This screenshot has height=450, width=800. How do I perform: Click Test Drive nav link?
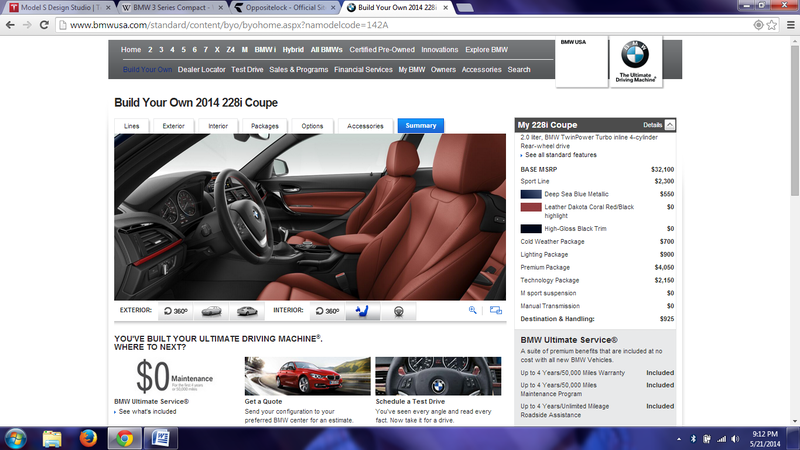[247, 69]
